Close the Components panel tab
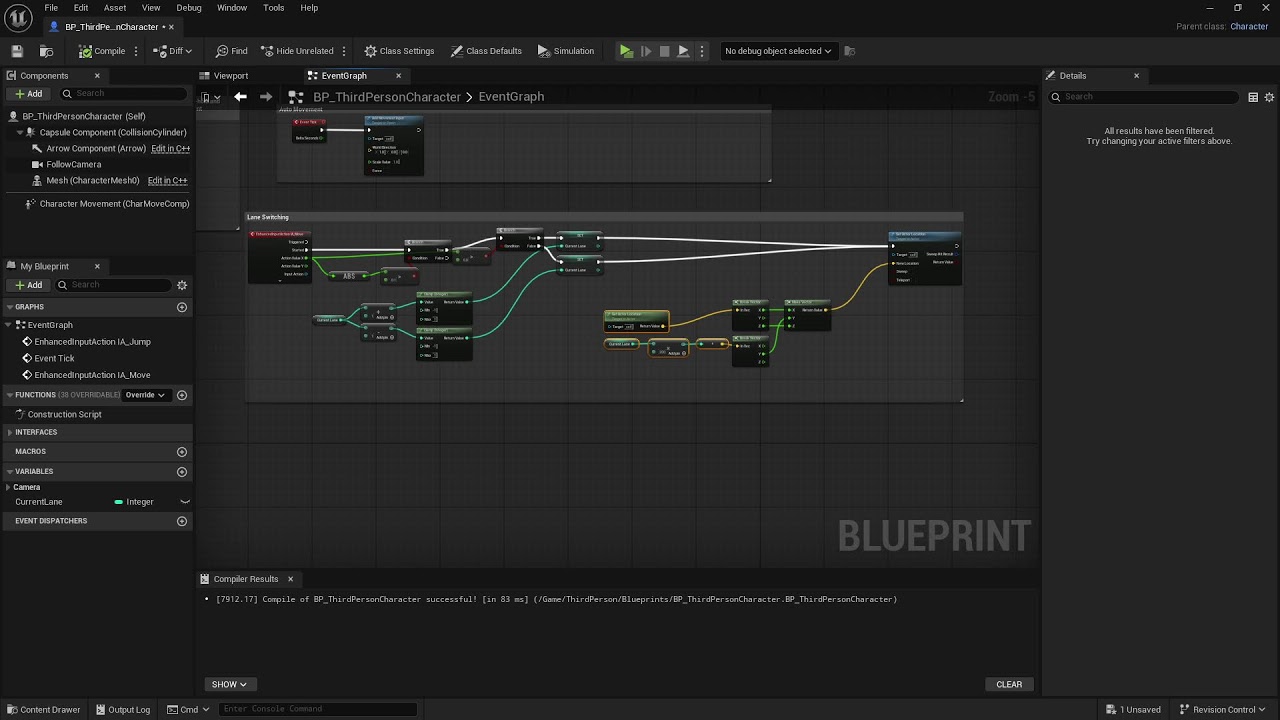This screenshot has width=1280, height=720. click(97, 76)
